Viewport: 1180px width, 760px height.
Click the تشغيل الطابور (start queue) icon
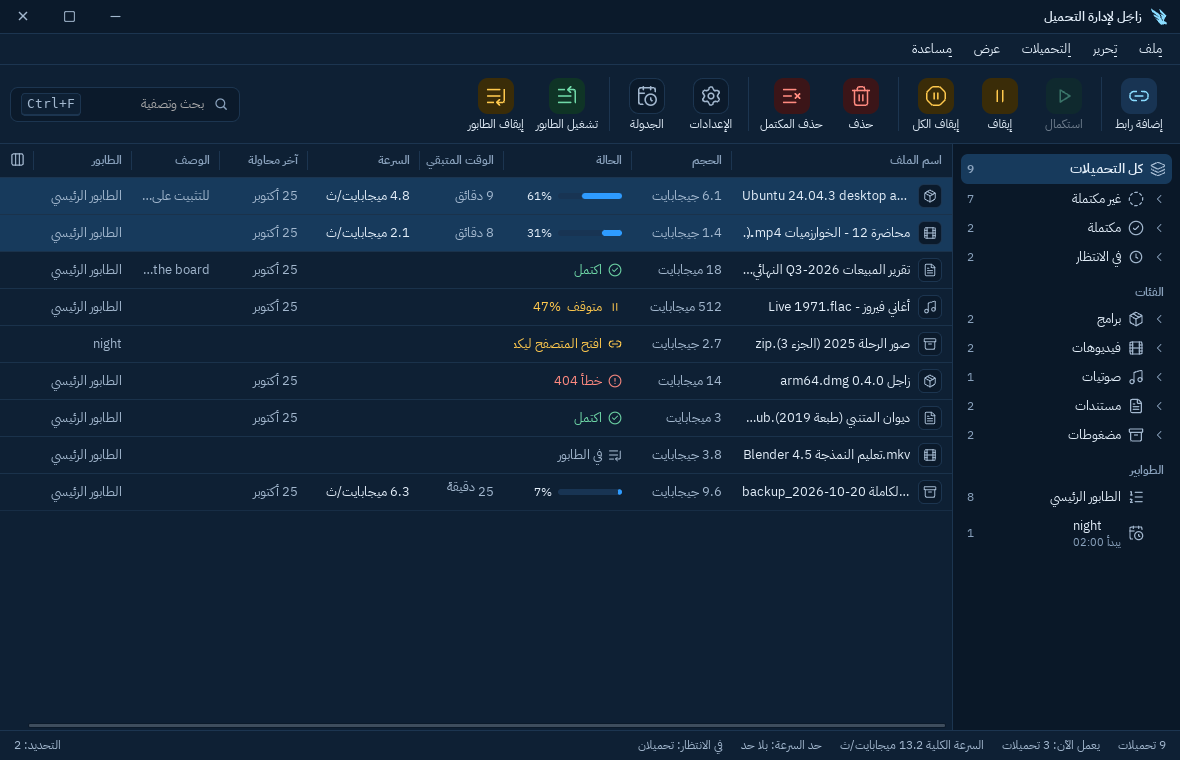(x=567, y=96)
